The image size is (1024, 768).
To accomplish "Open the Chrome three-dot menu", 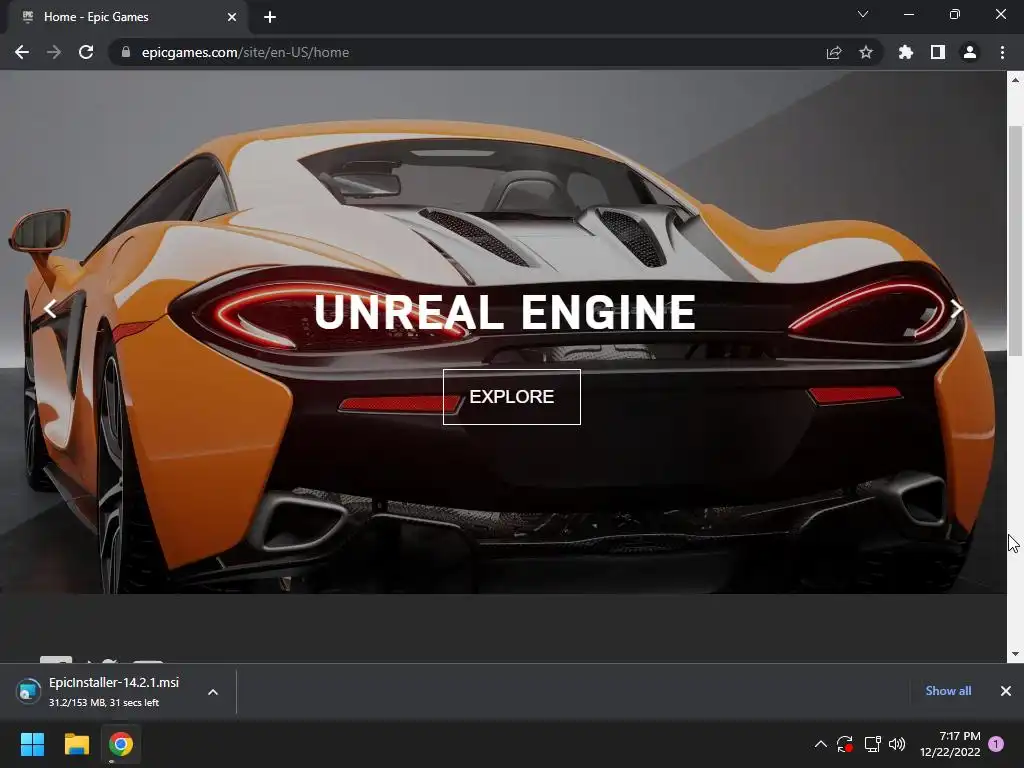I will 1002,52.
